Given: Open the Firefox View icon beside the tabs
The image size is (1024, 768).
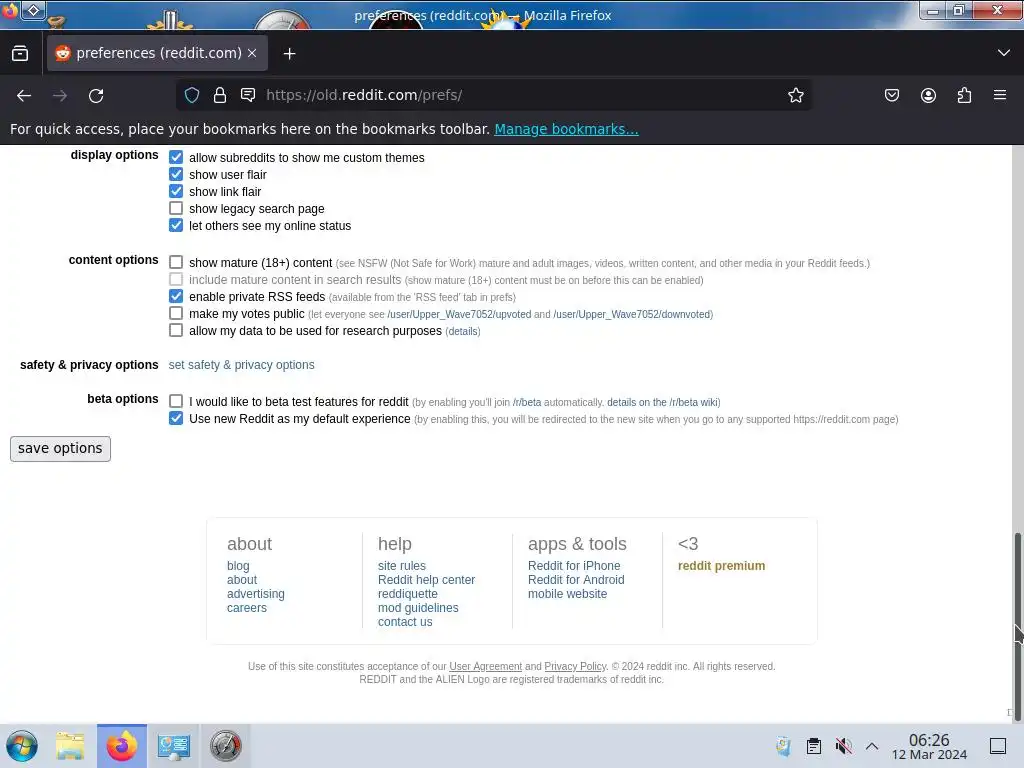Looking at the screenshot, I should (x=20, y=54).
